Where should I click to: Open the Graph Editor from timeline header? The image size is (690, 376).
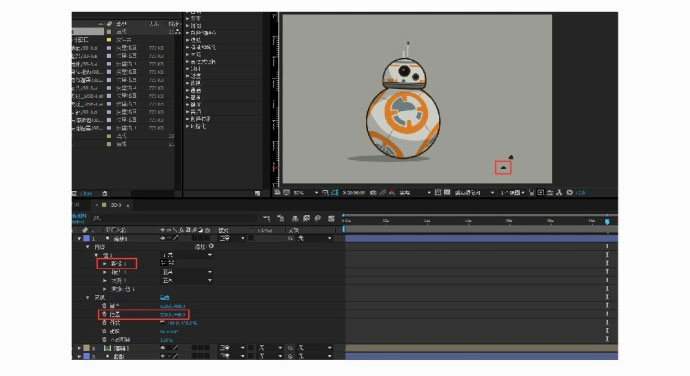[331, 218]
